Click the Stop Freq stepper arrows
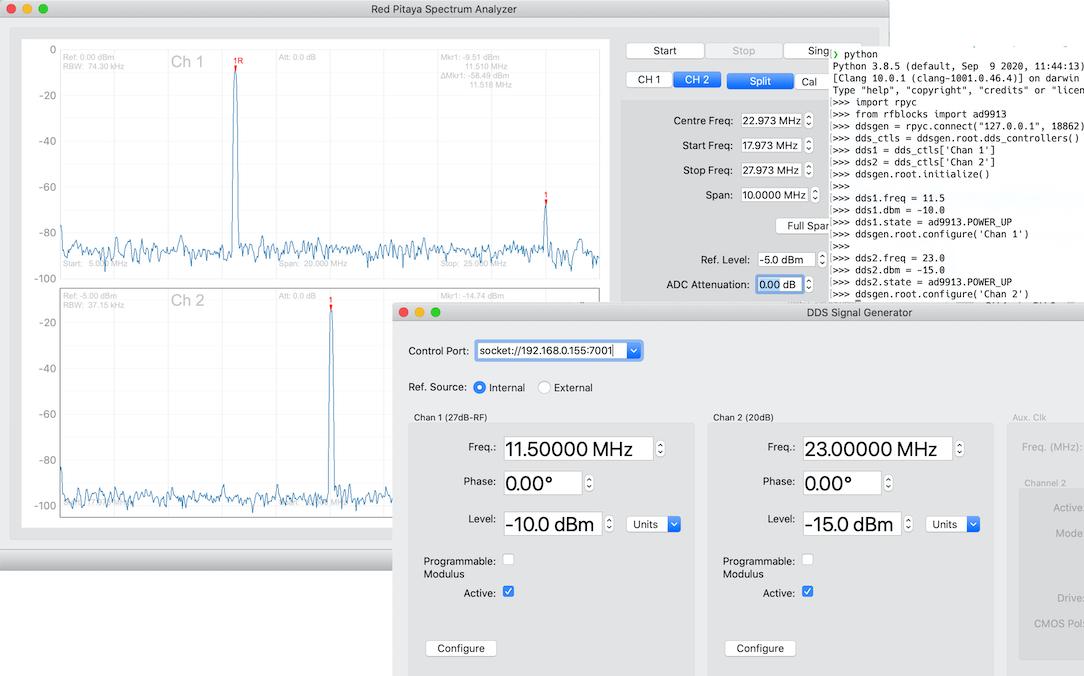This screenshot has width=1084, height=676. pyautogui.click(x=809, y=171)
